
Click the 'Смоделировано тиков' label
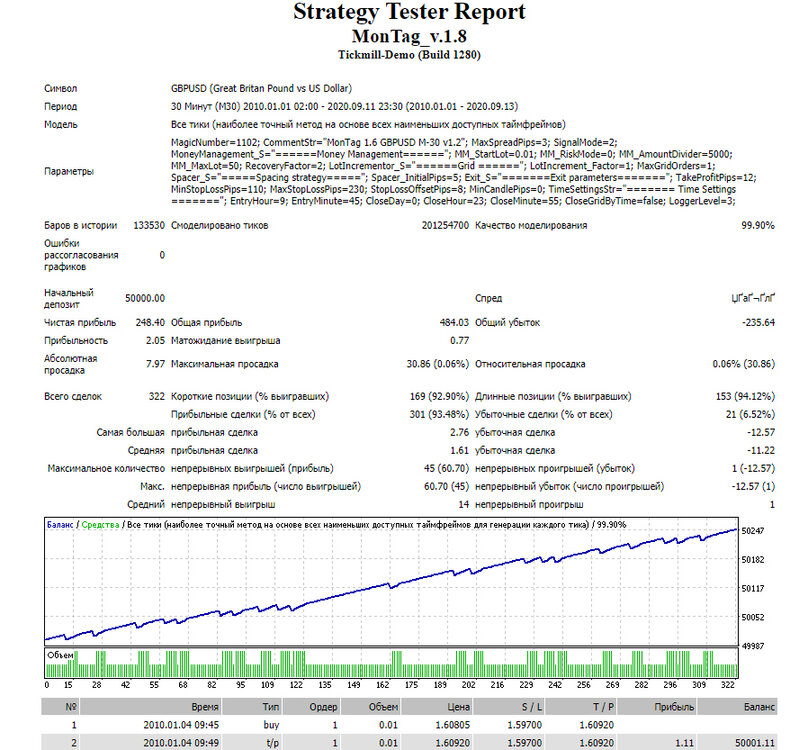tap(219, 226)
